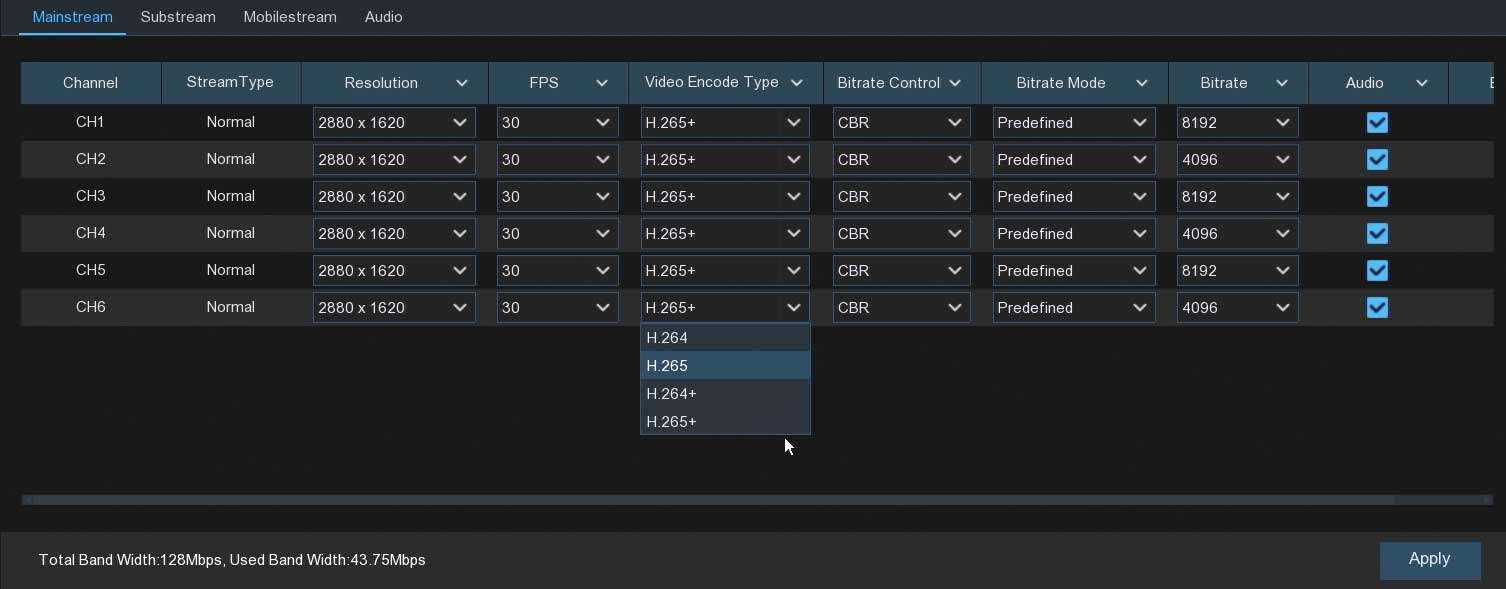Viewport: 1506px width, 589px height.
Task: Switch to the Substream tab
Action: click(x=178, y=17)
